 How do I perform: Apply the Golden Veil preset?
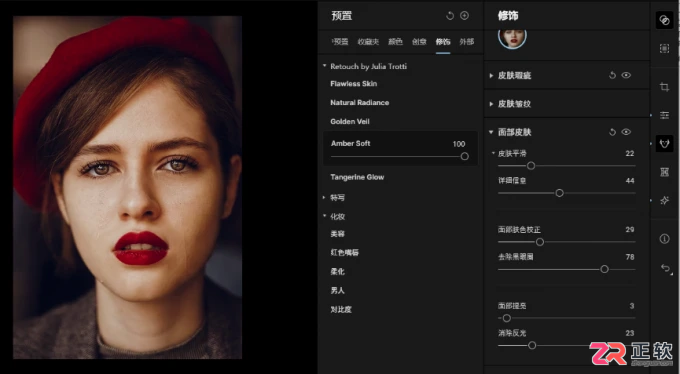(350, 121)
